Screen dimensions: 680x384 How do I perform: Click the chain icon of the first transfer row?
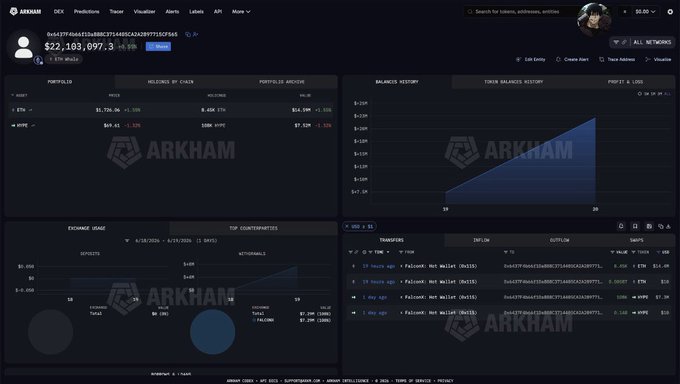pos(353,266)
